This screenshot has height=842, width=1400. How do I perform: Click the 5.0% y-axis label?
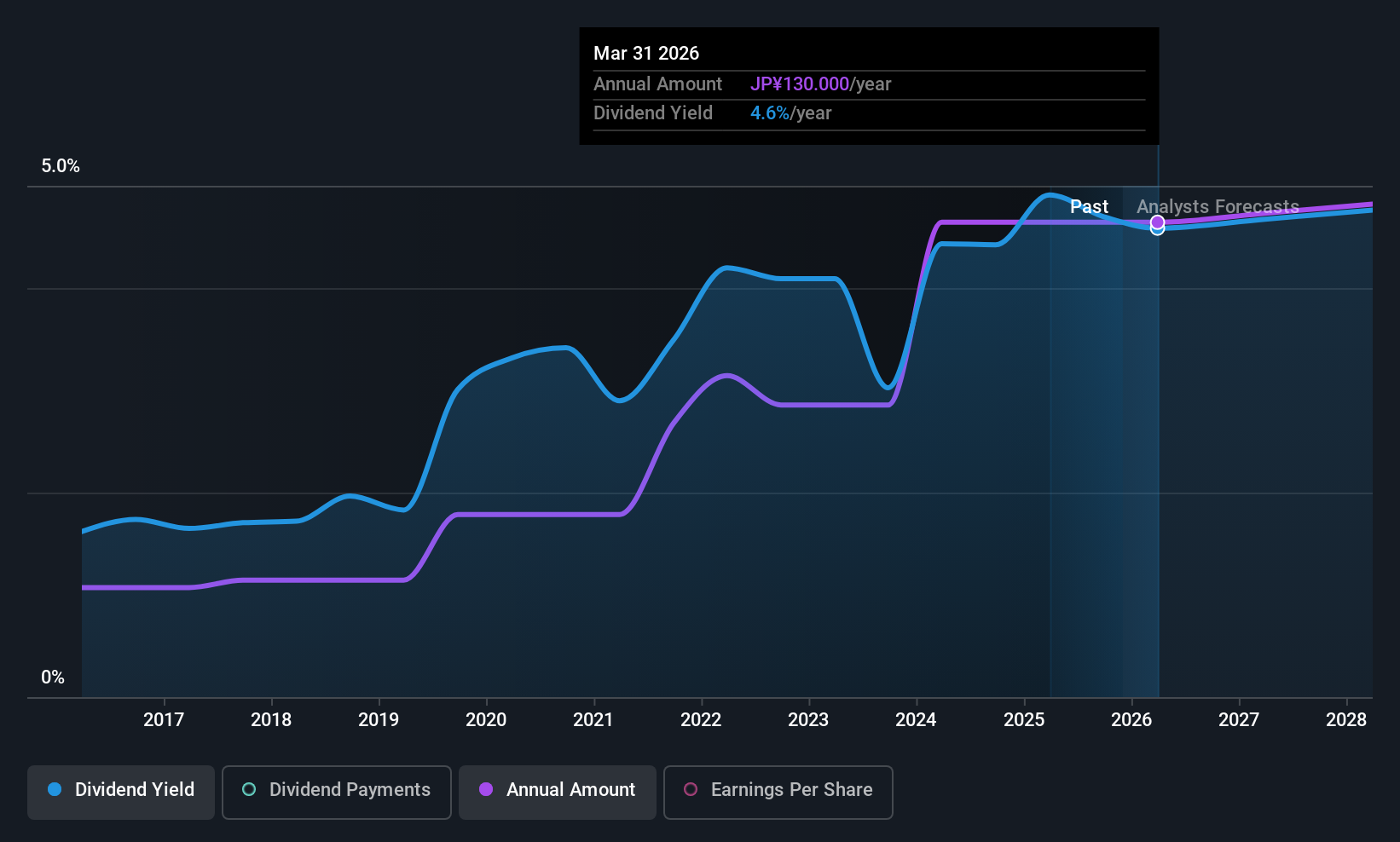pos(61,166)
